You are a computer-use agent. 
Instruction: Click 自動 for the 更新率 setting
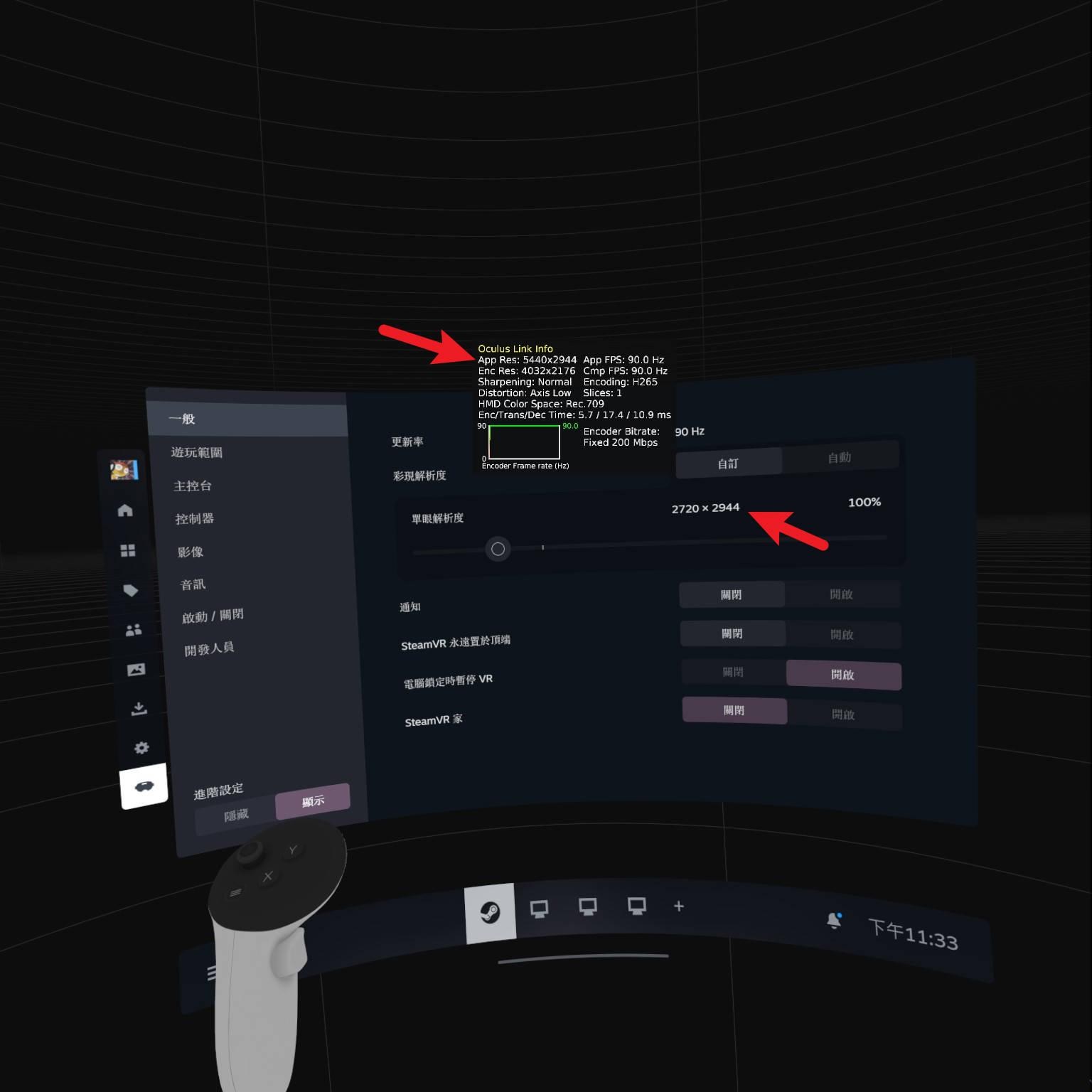[x=839, y=458]
